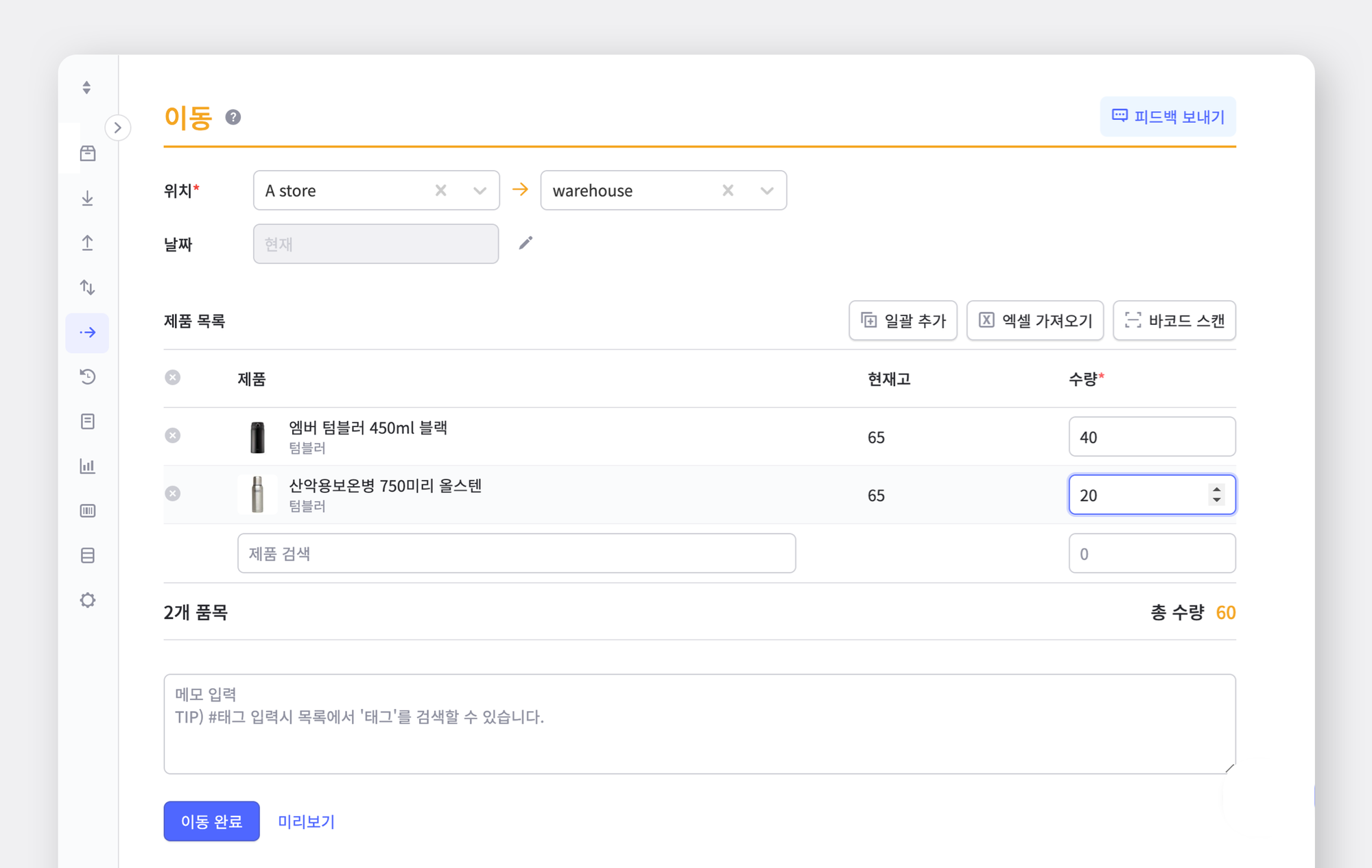Open 바코드 스캔 scanning option

tap(1174, 320)
